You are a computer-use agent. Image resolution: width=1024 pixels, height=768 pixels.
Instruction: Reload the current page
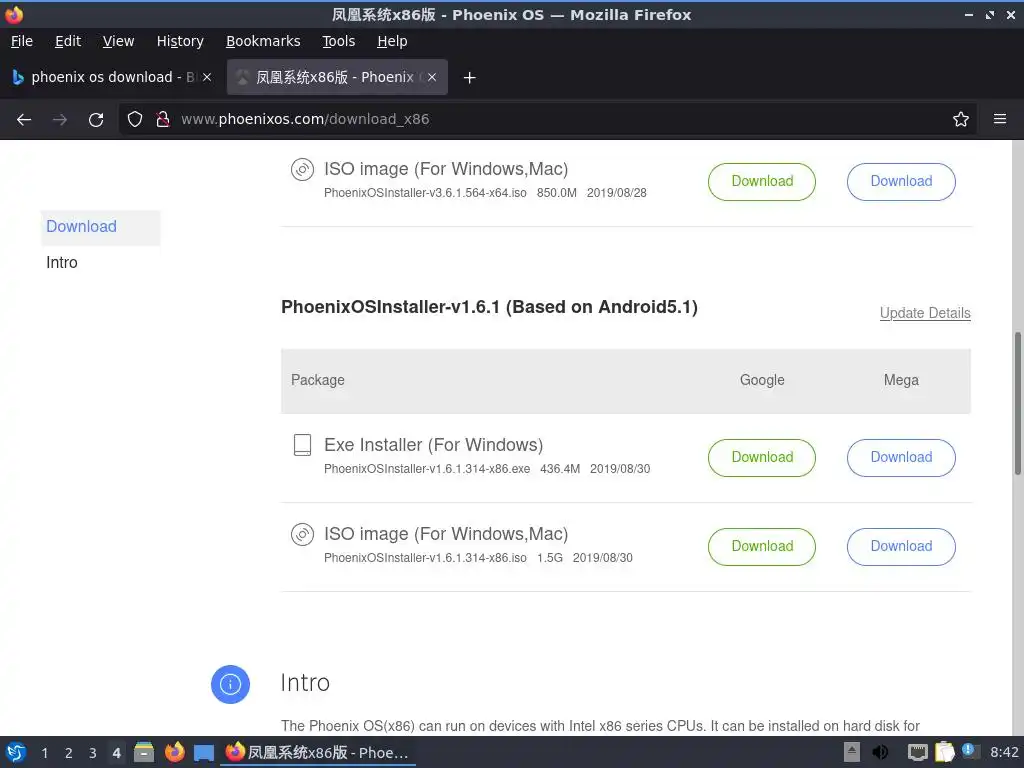pos(96,120)
